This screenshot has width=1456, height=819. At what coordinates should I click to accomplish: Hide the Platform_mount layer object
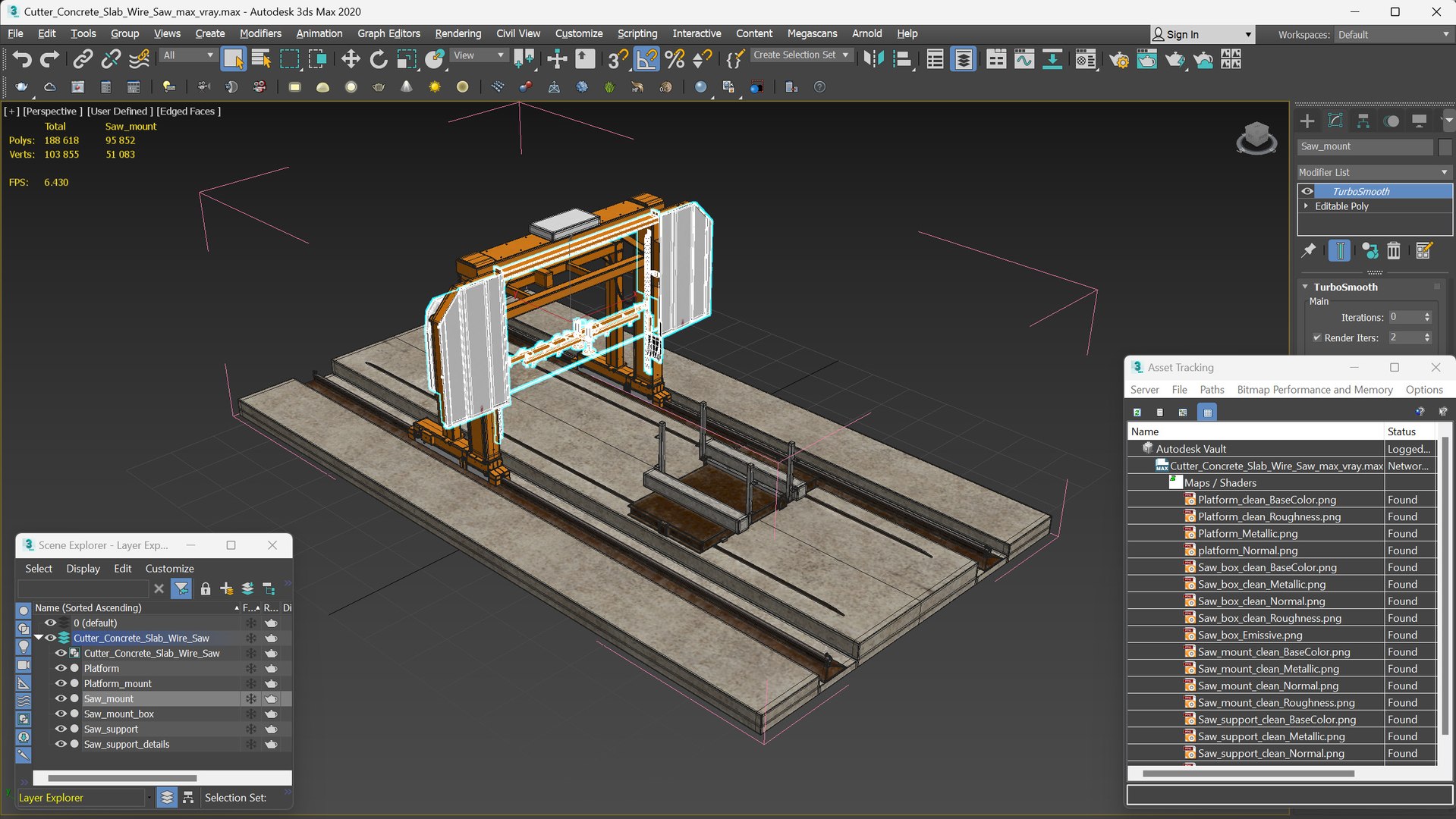click(61, 683)
